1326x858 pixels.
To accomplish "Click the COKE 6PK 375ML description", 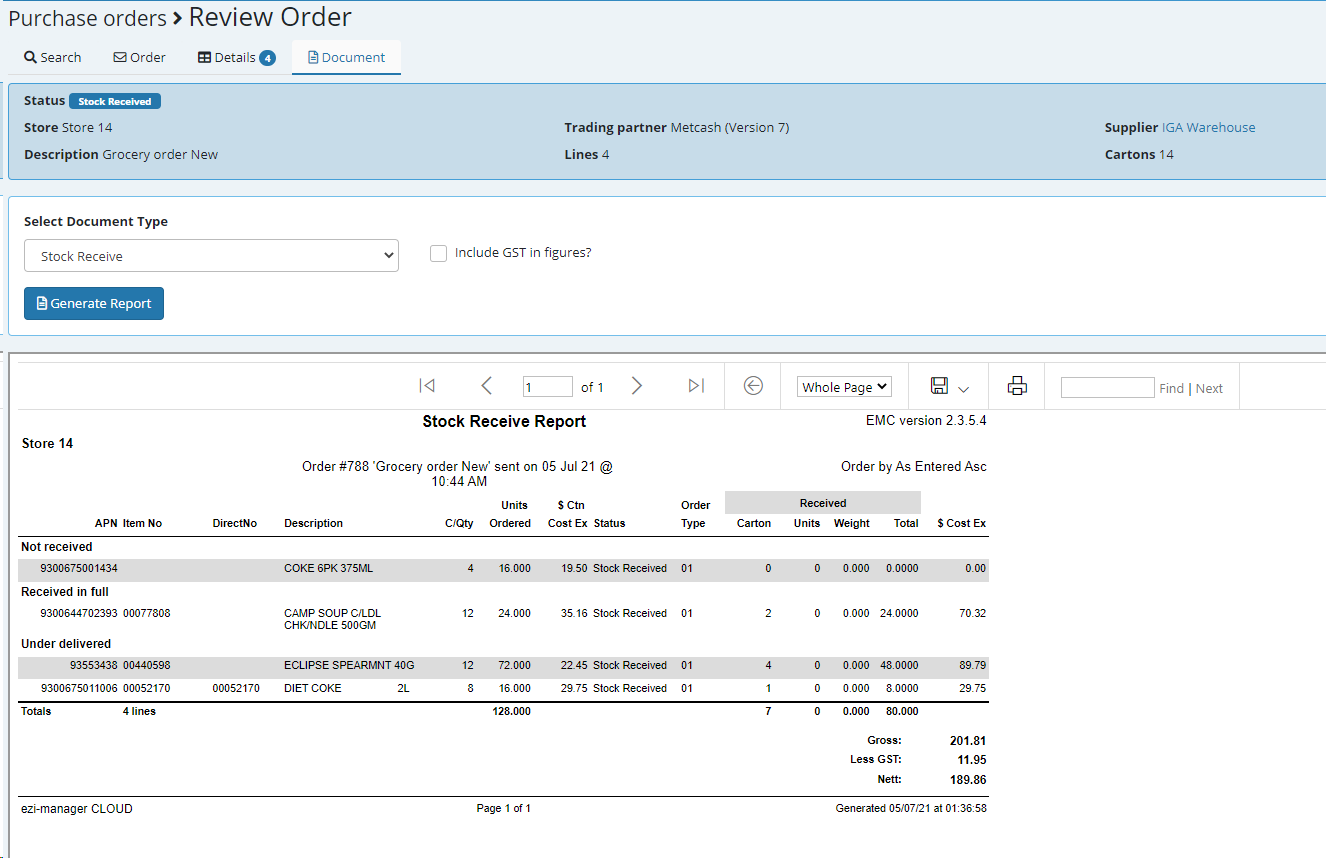I will click(328, 568).
